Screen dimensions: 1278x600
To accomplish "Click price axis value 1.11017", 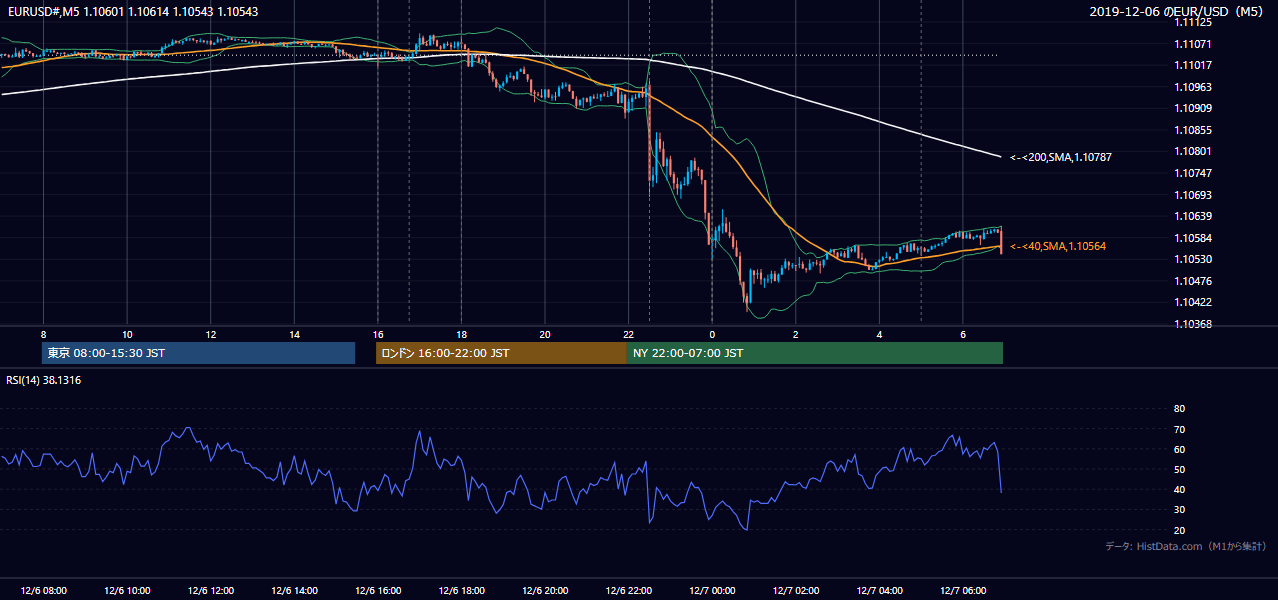I will (x=1194, y=65).
